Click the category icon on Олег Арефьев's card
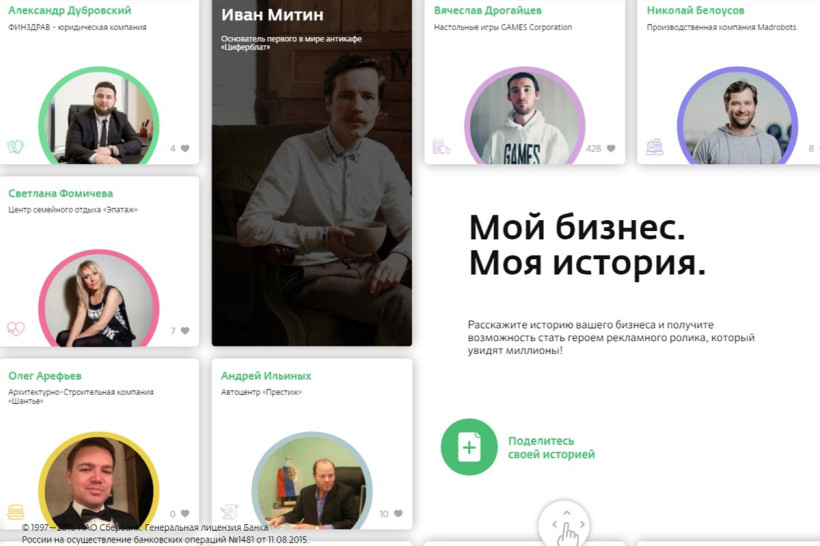This screenshot has height=546, width=820. click(15, 513)
